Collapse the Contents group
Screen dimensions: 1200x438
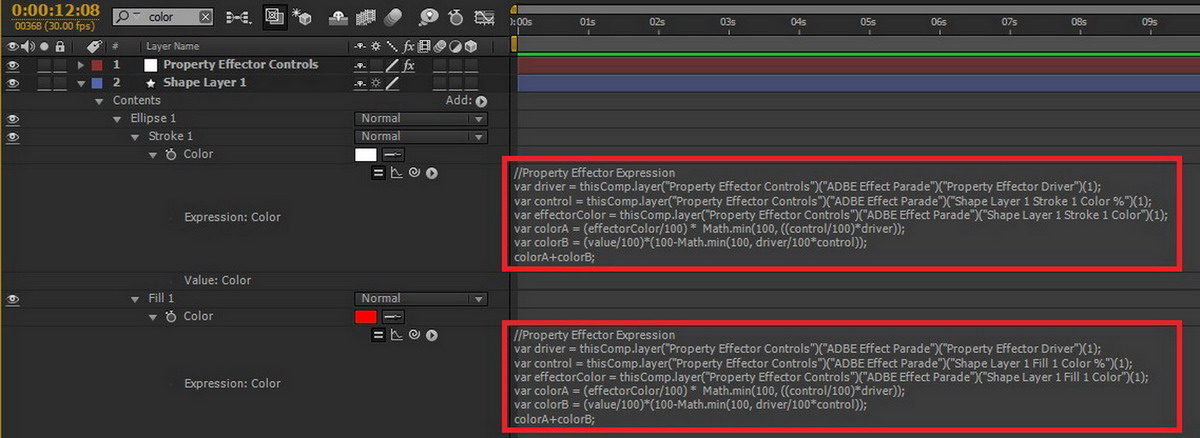[x=100, y=101]
